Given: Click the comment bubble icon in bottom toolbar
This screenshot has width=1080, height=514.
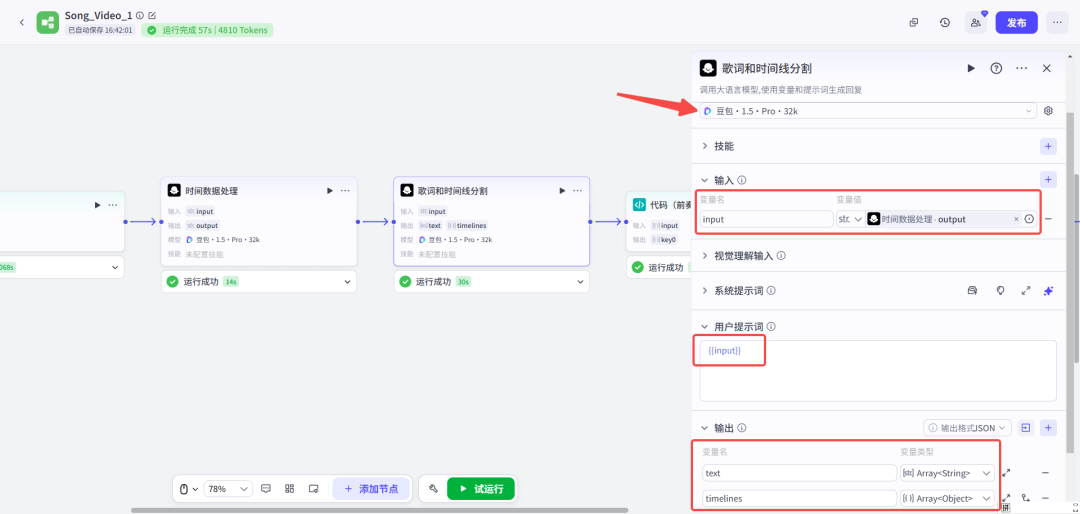Looking at the screenshot, I should tap(266, 489).
